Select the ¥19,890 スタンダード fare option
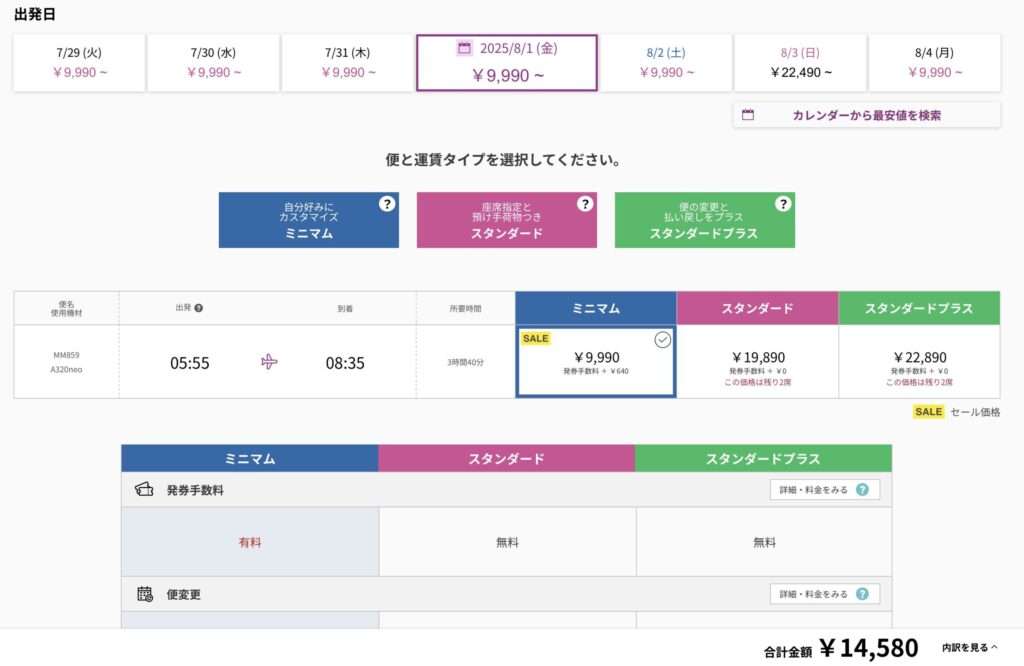 pos(758,362)
